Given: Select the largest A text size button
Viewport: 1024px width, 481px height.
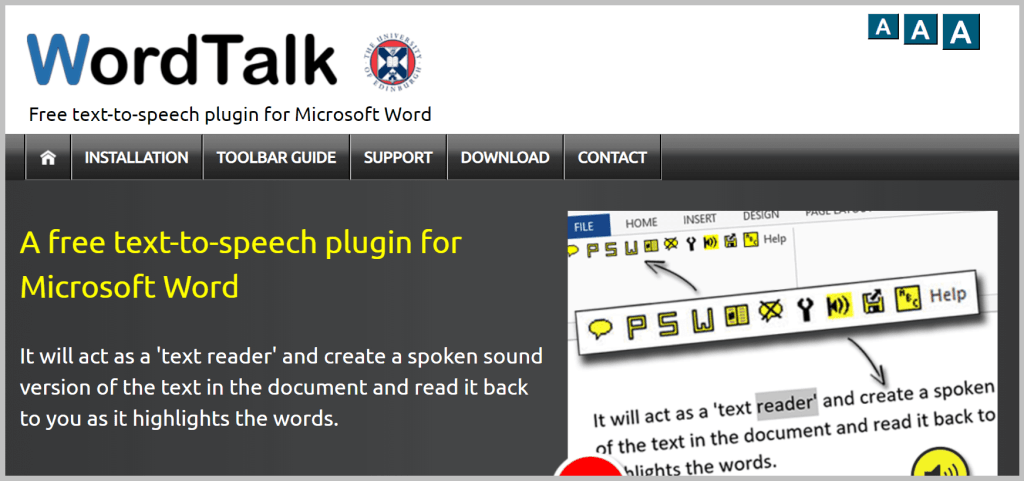Looking at the screenshot, I should point(961,32).
